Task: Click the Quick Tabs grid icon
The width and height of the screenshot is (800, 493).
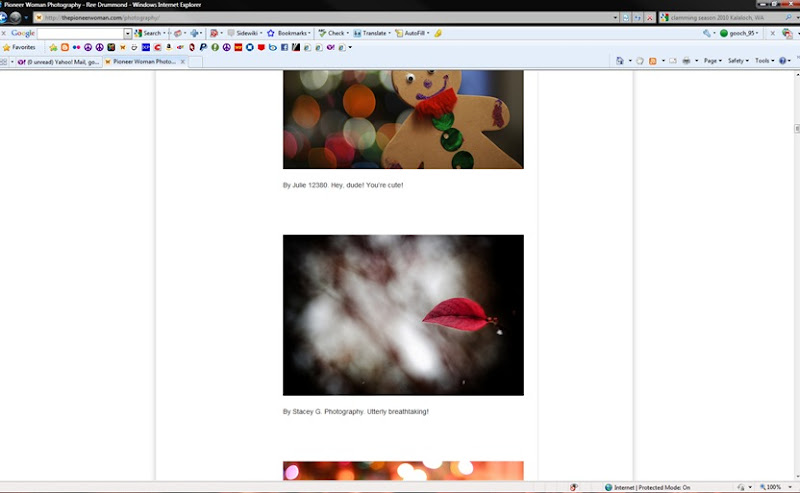Action: [x=4, y=62]
